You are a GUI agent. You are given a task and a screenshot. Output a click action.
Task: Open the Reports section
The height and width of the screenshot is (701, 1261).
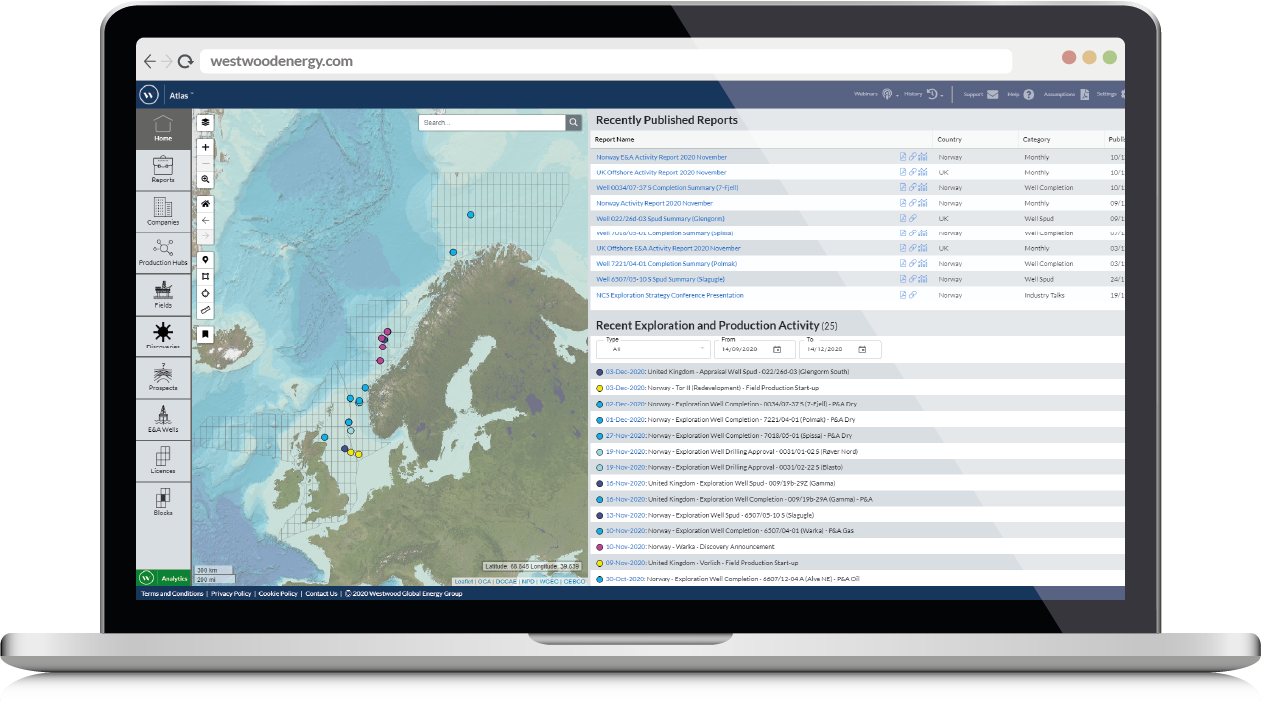pos(163,169)
